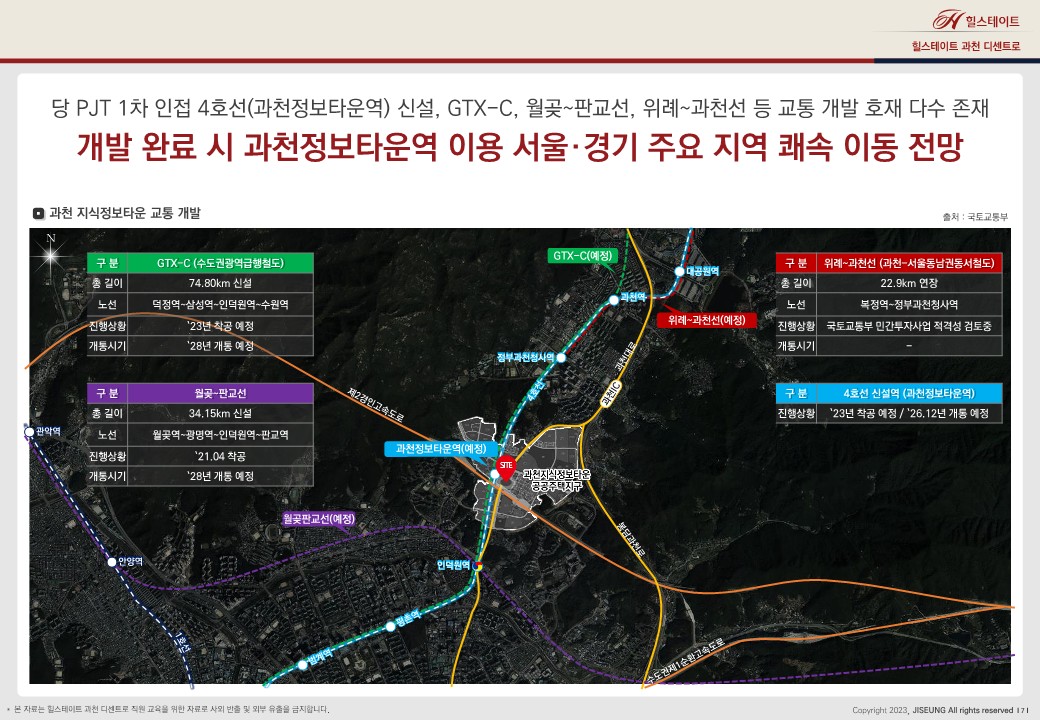Click the 출처 : 국토교통부 source text

point(976,216)
